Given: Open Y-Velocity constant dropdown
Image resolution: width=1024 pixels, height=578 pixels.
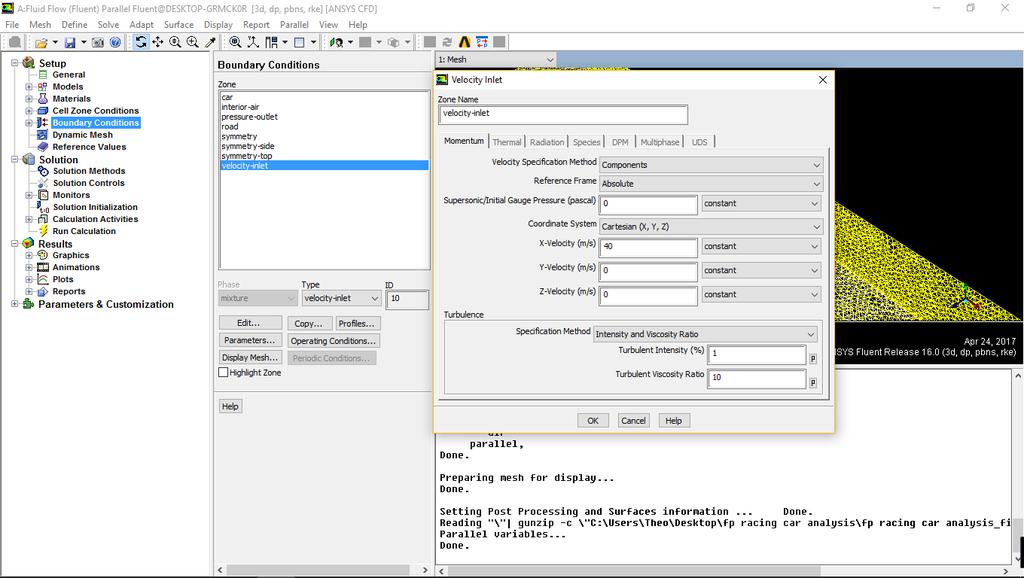Looking at the screenshot, I should pos(761,270).
